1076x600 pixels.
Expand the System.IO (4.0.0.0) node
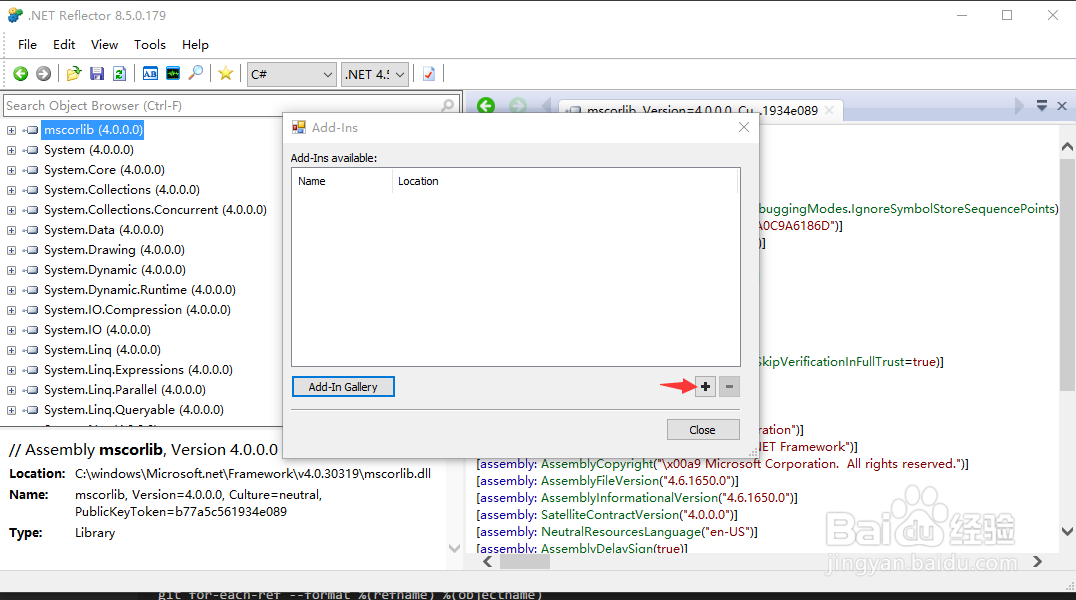point(12,330)
